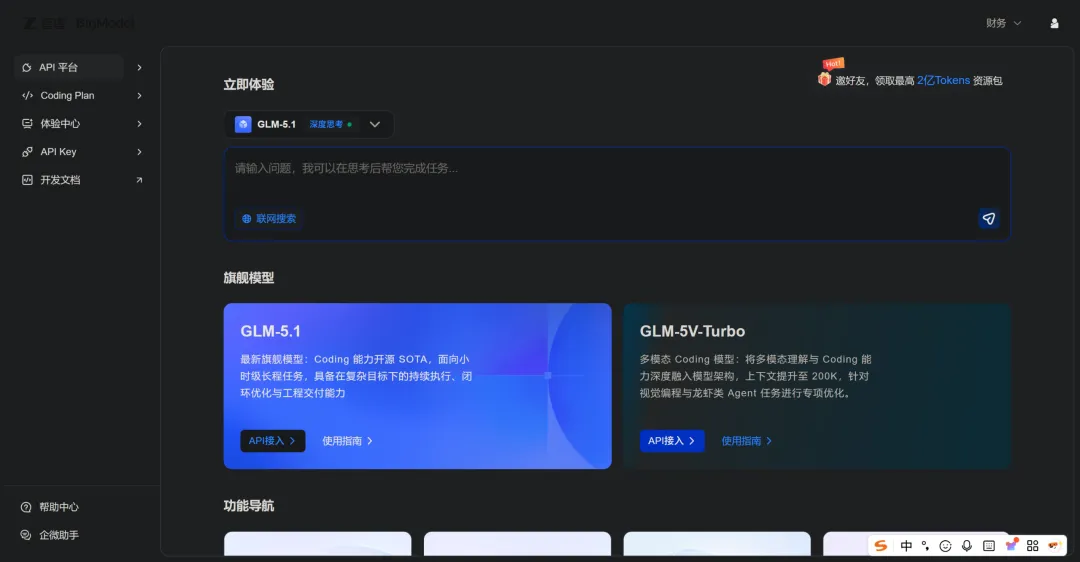Toggle the punctuation mode icon in IME bar
Viewport: 1080px width, 562px height.
tap(925, 545)
